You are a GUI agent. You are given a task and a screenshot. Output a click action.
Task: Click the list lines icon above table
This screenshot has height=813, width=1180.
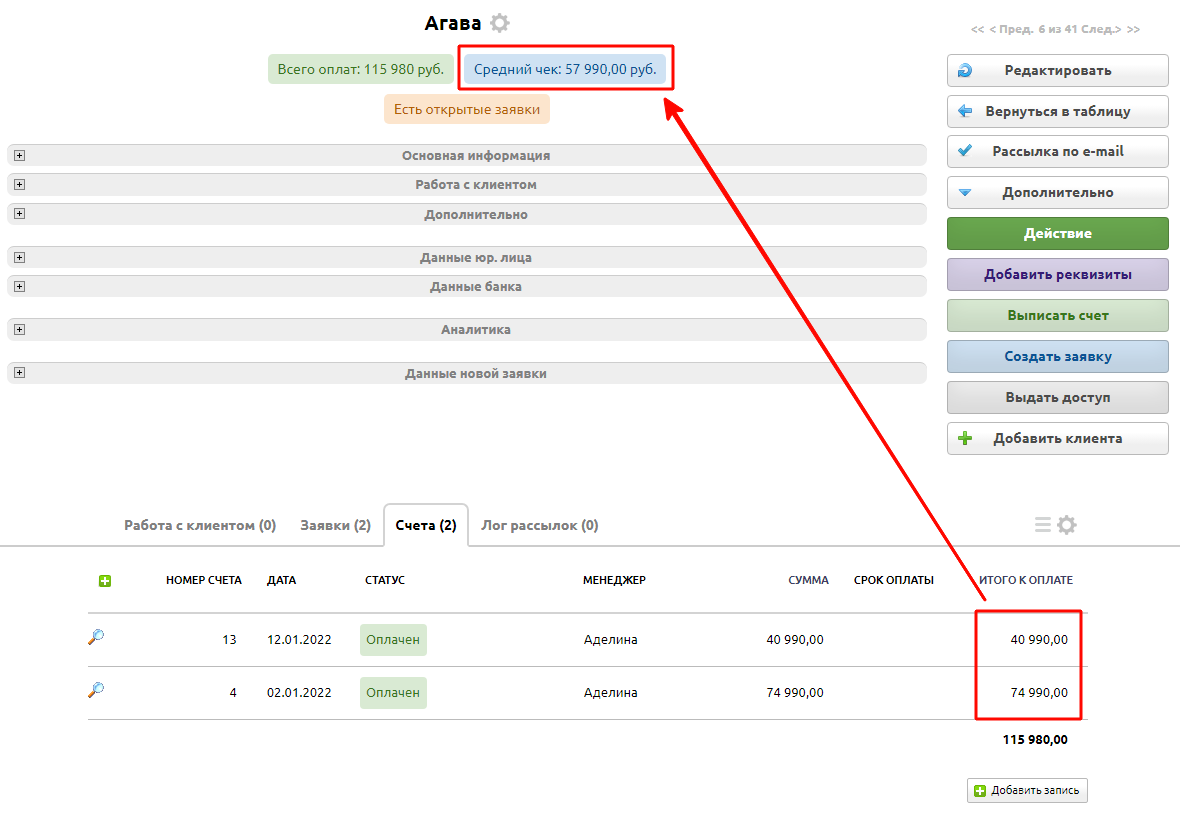tap(1042, 525)
